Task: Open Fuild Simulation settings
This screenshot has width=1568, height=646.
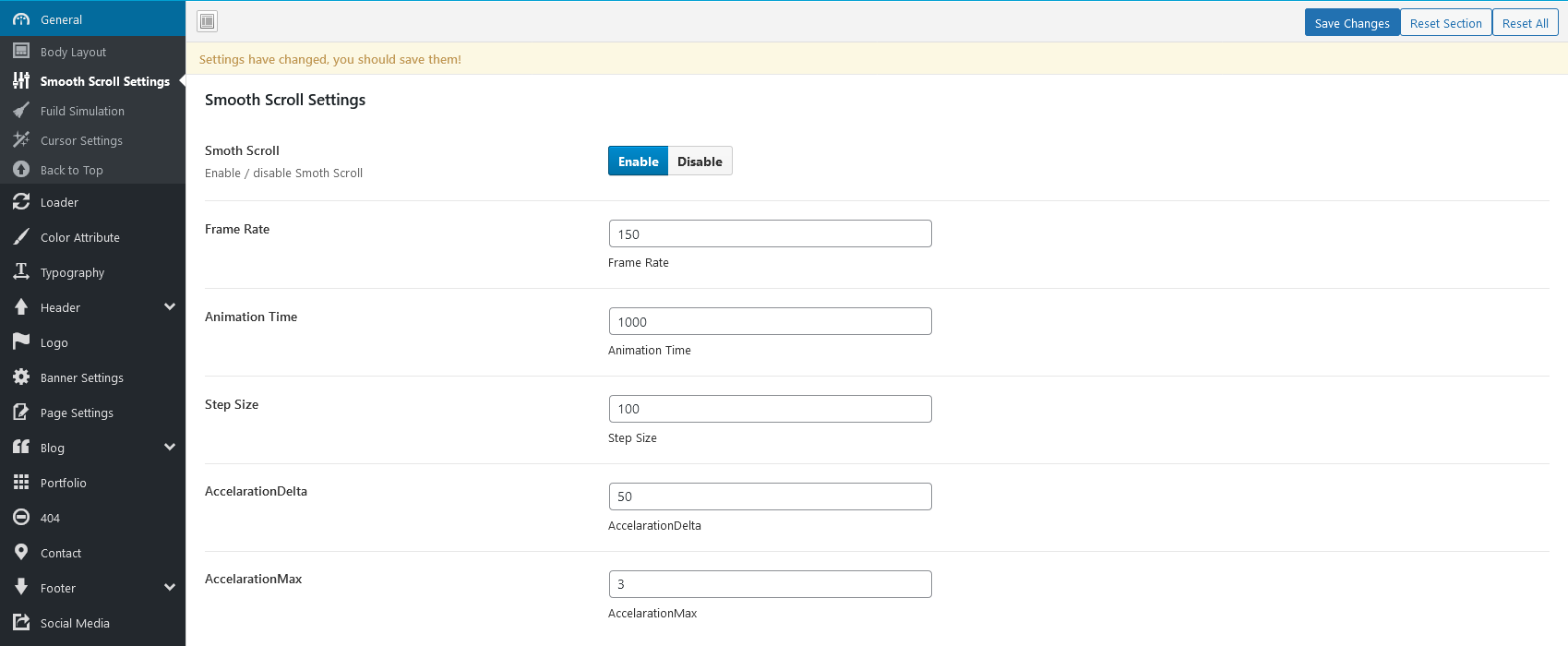Action: pos(92,111)
